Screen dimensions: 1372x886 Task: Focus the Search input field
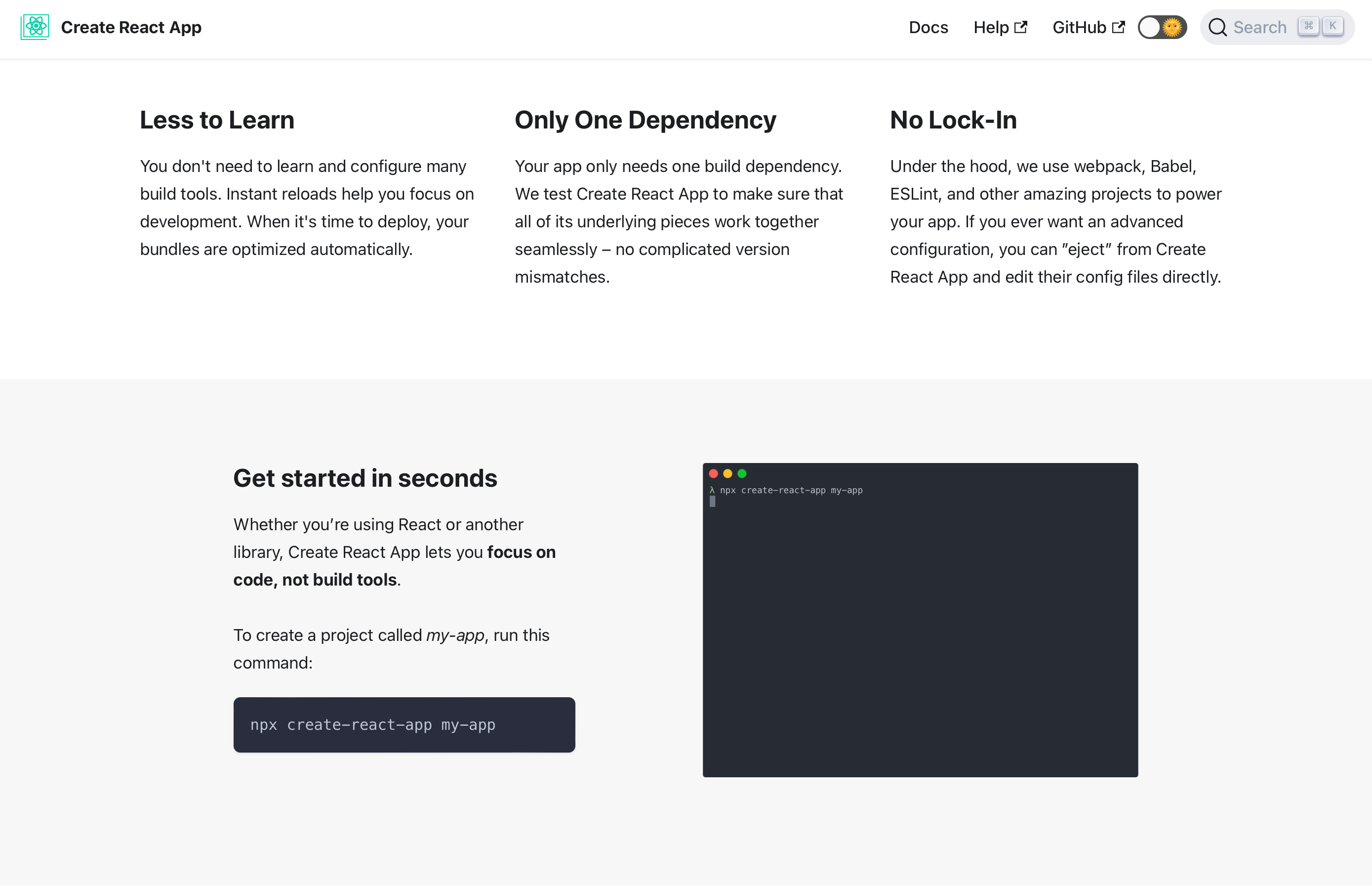(1259, 27)
